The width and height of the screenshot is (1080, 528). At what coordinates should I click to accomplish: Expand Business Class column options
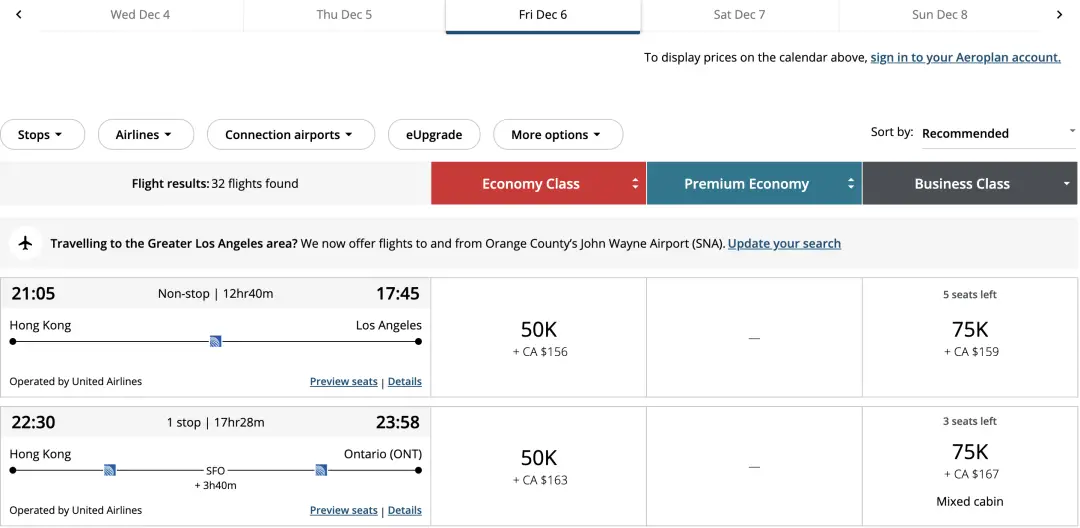pyautogui.click(x=969, y=184)
